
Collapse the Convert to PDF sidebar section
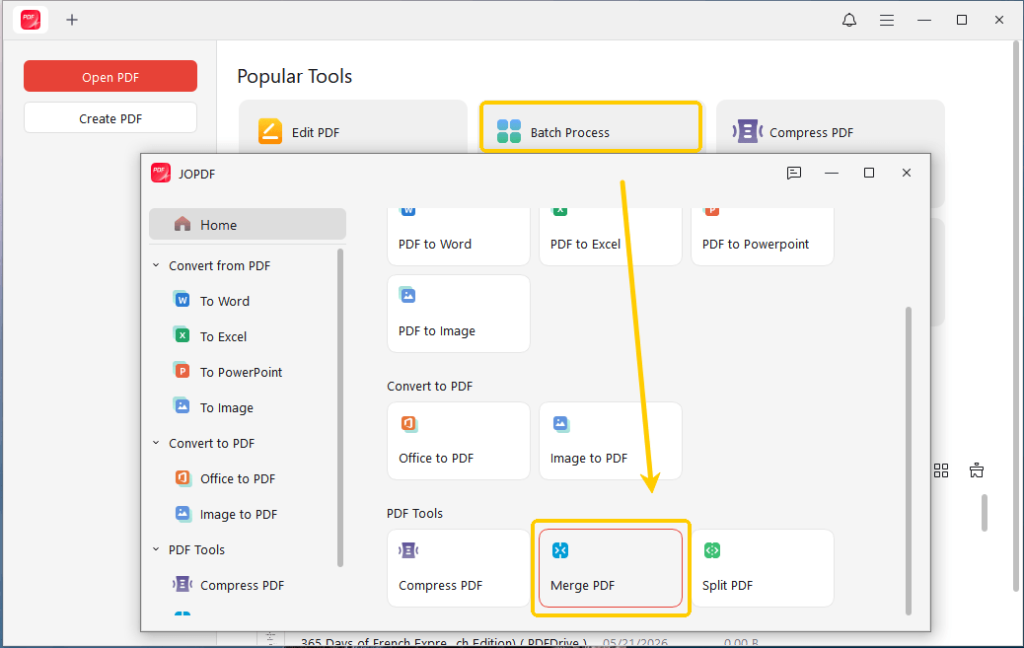(x=156, y=443)
